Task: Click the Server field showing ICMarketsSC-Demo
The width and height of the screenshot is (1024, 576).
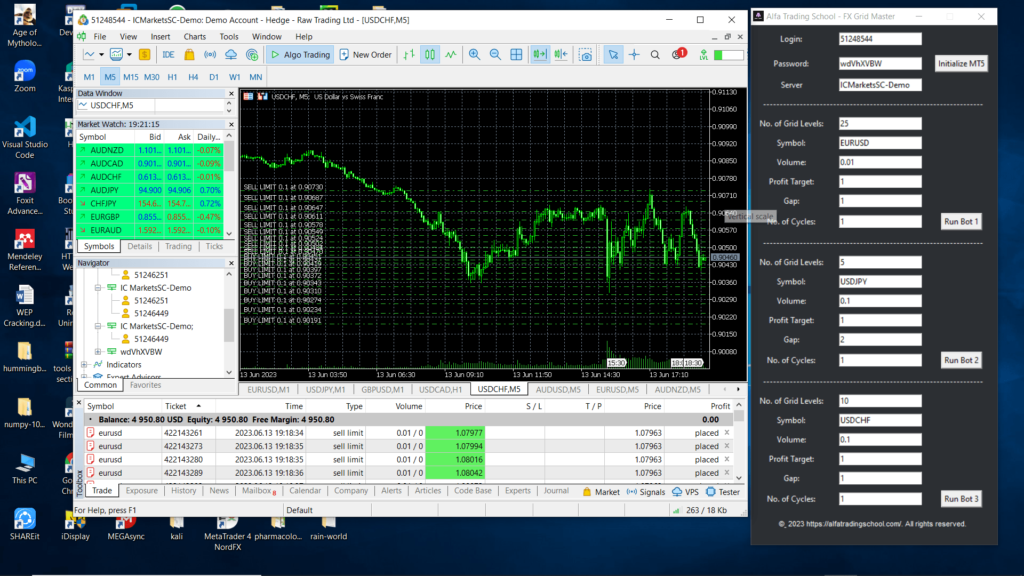Action: (880, 84)
